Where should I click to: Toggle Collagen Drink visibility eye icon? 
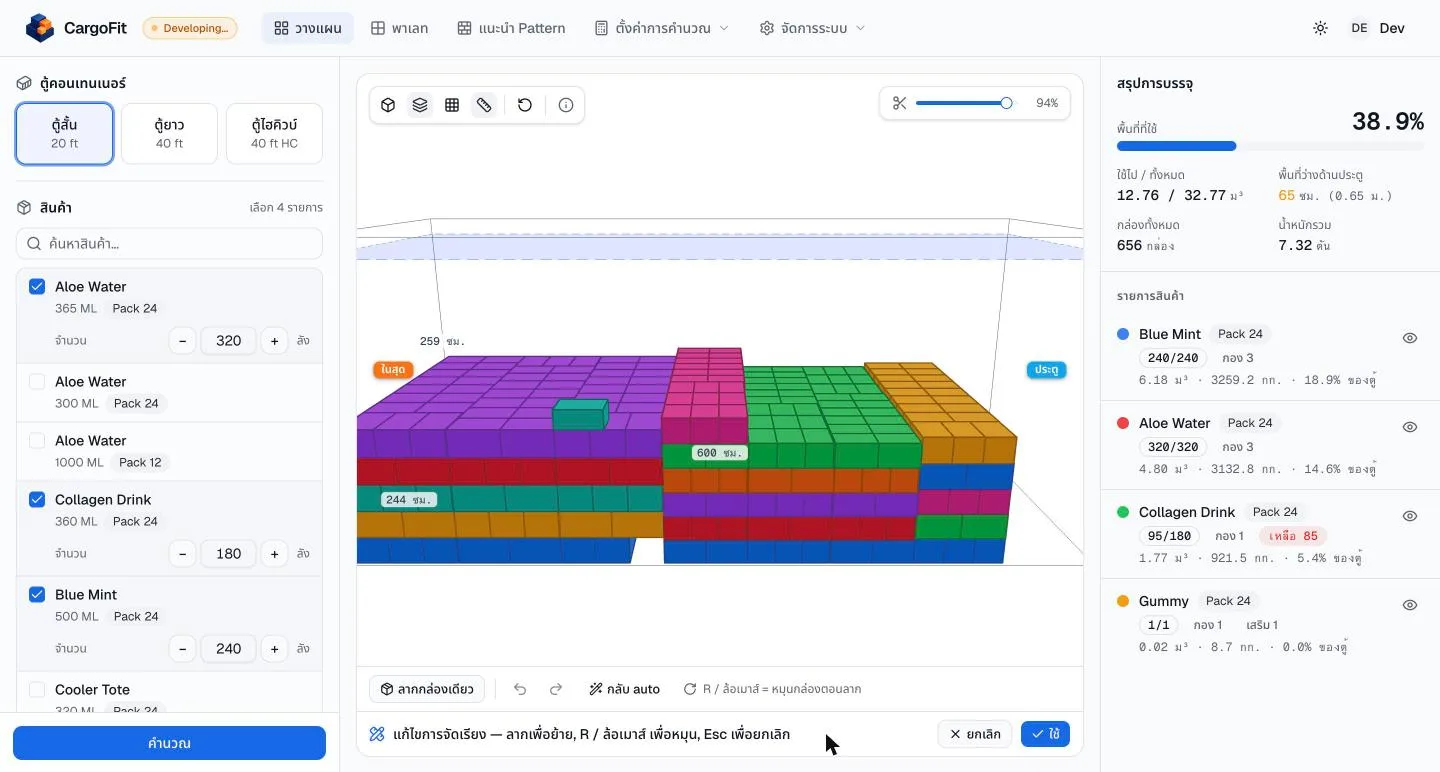[1410, 516]
